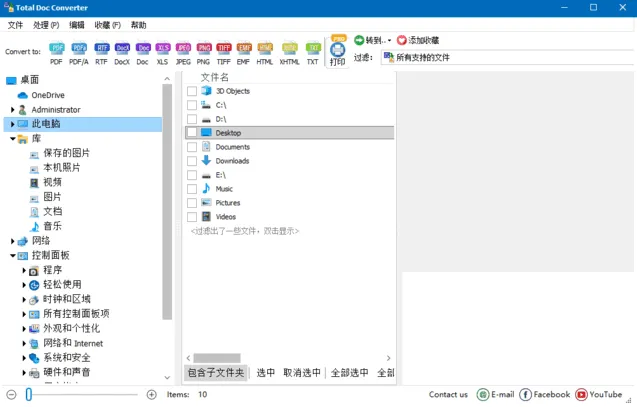Click the zoom slider handle
Screen dimensions: 637x407
tap(29, 394)
